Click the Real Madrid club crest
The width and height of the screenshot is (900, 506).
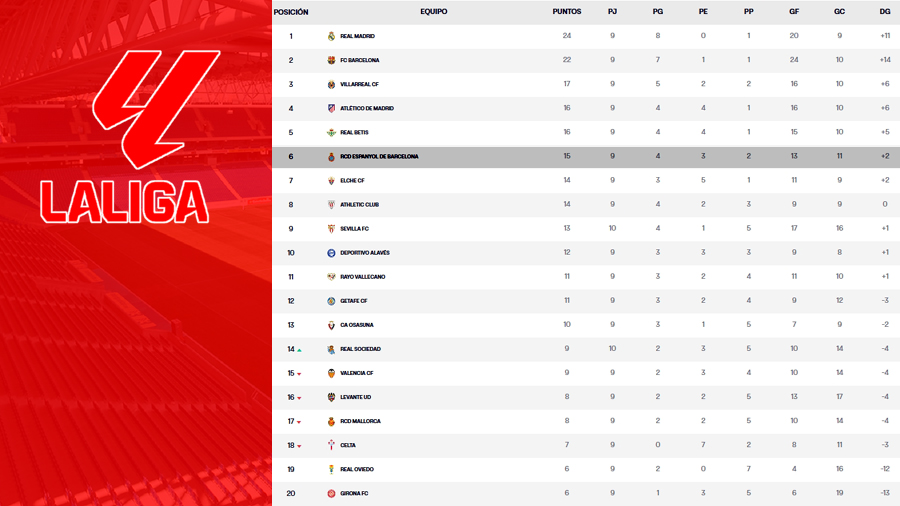coord(332,36)
